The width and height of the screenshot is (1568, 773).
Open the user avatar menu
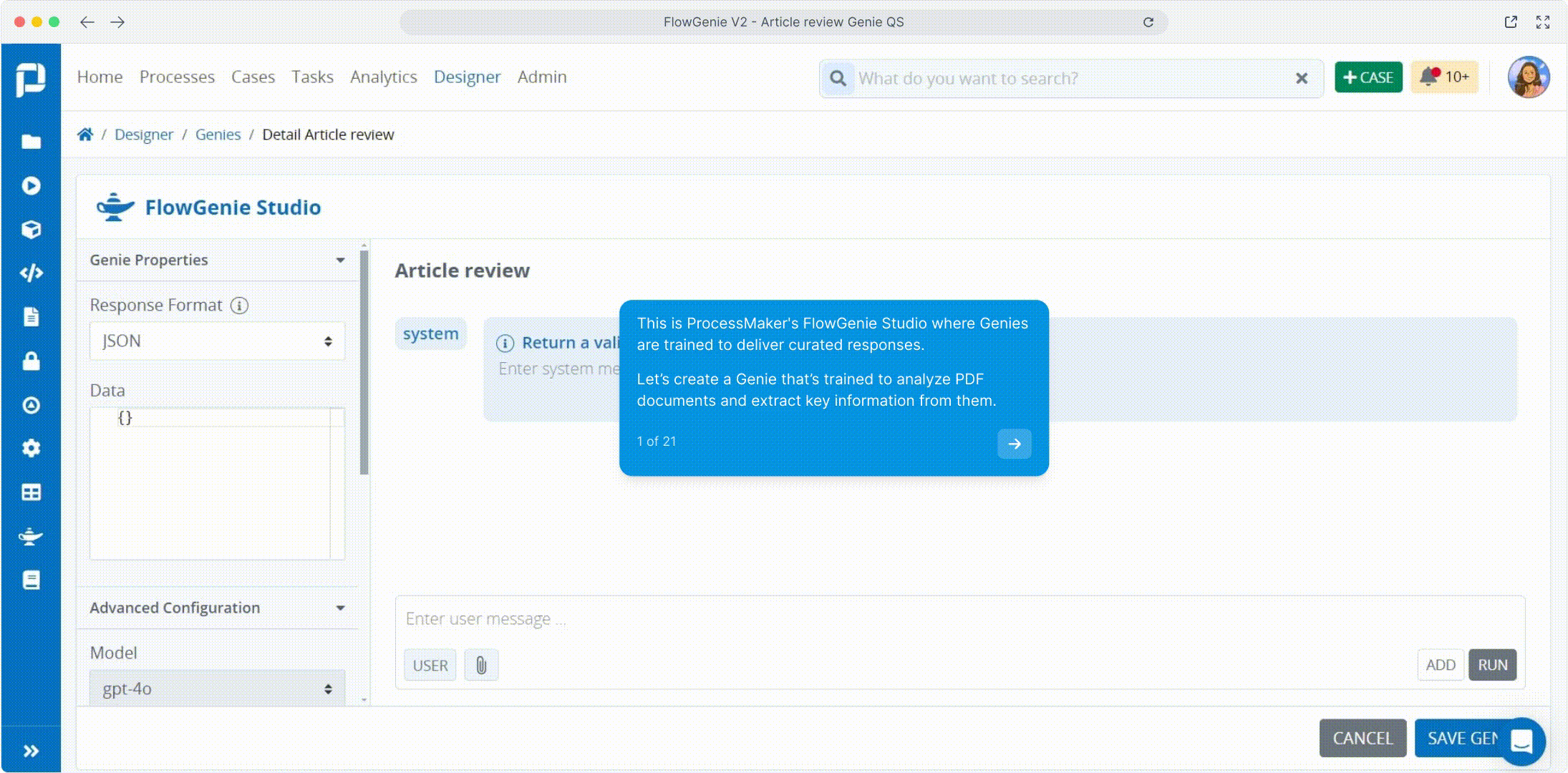(1529, 77)
